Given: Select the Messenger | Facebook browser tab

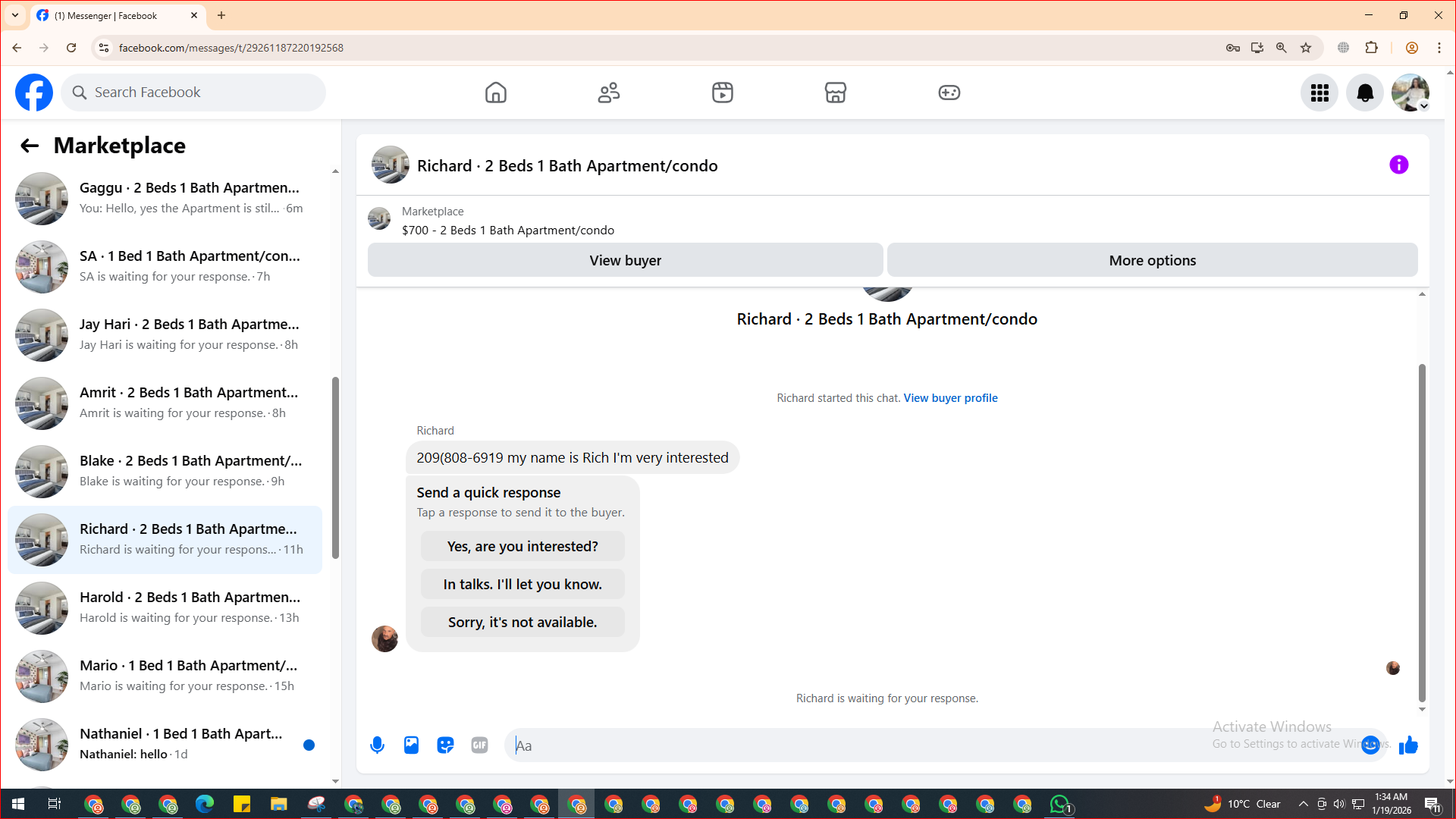Looking at the screenshot, I should click(118, 15).
